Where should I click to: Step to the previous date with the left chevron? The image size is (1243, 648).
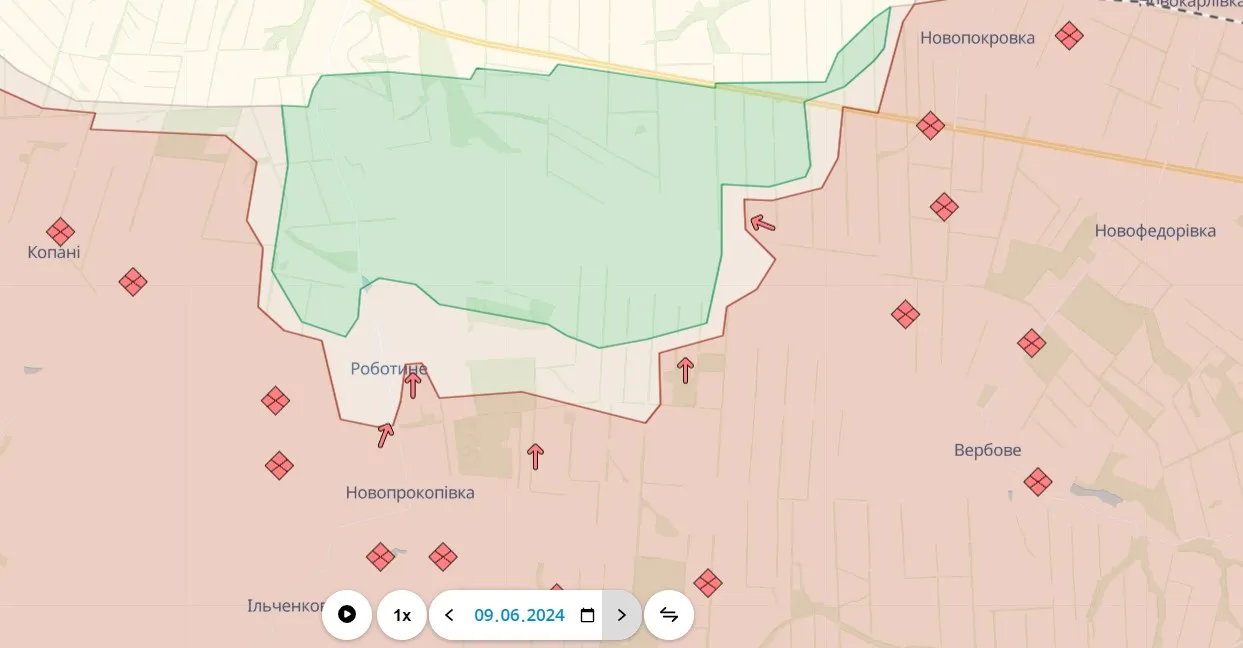coord(448,615)
